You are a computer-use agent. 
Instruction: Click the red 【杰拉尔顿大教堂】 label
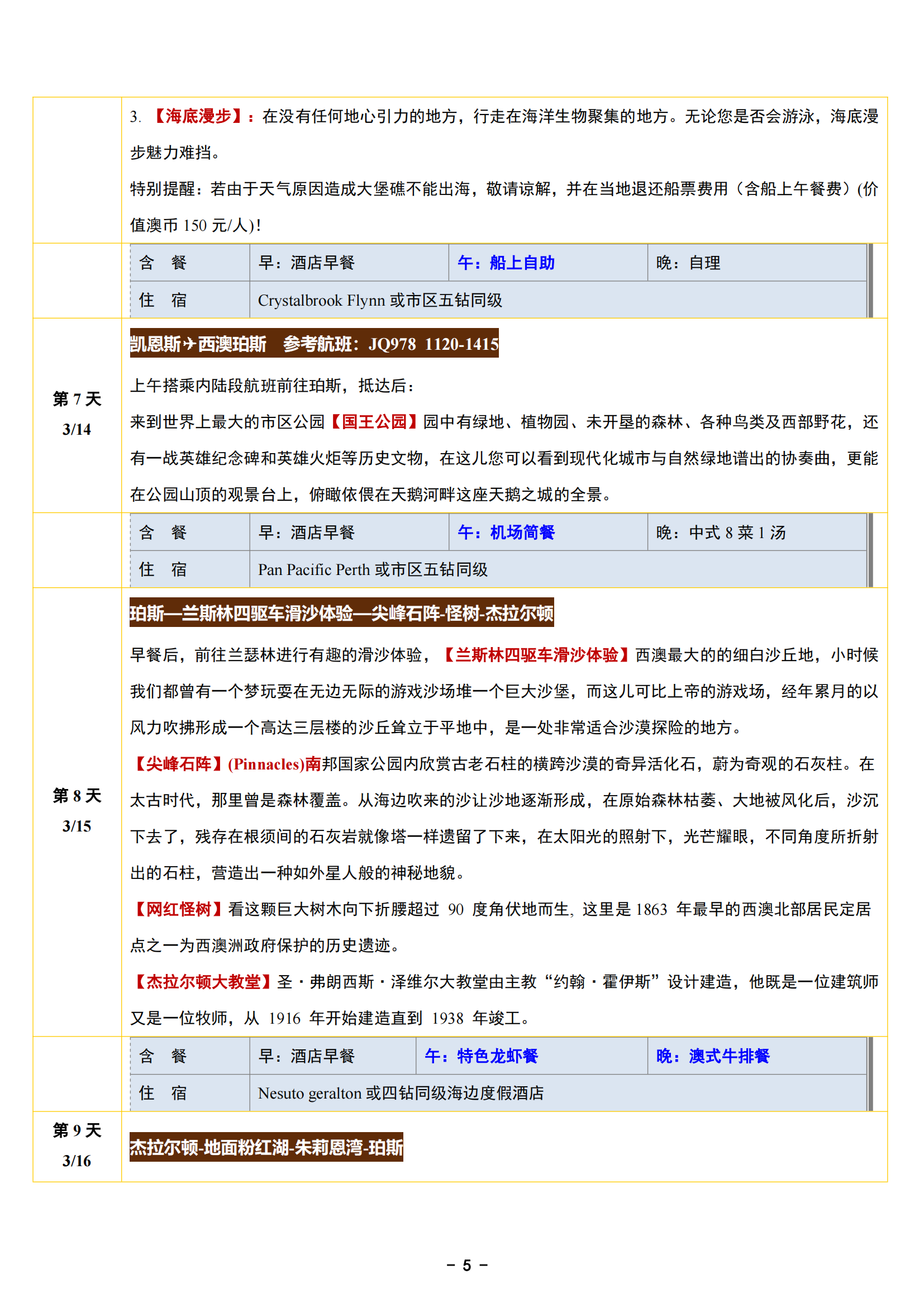(x=202, y=982)
